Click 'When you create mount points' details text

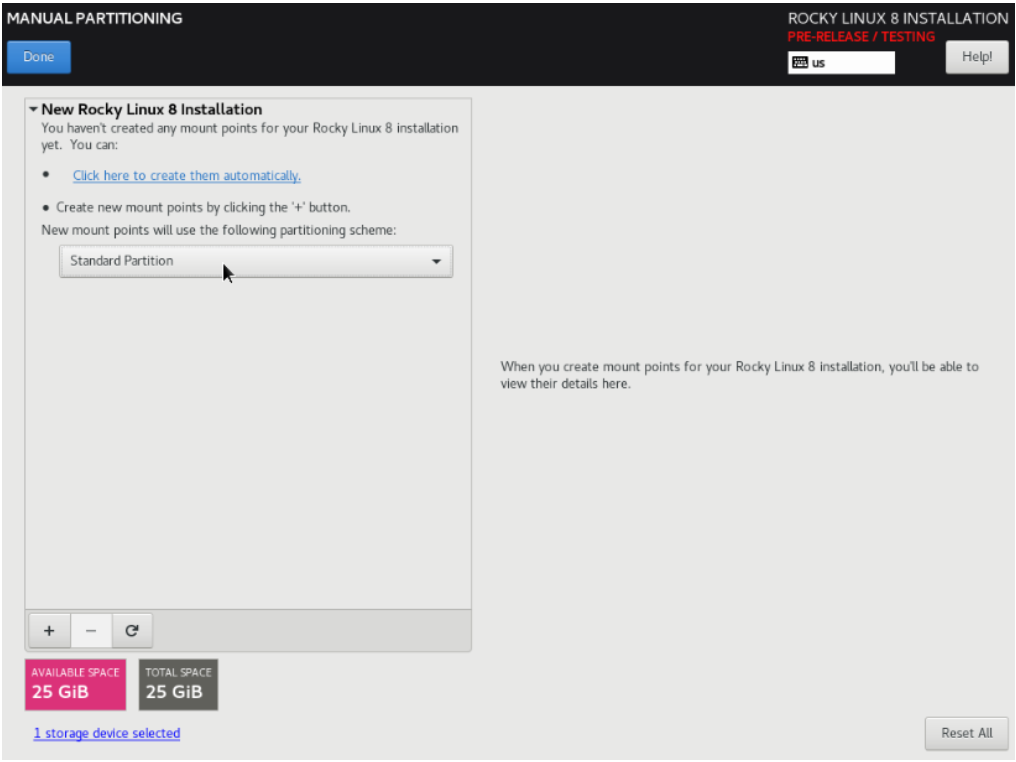(x=739, y=375)
